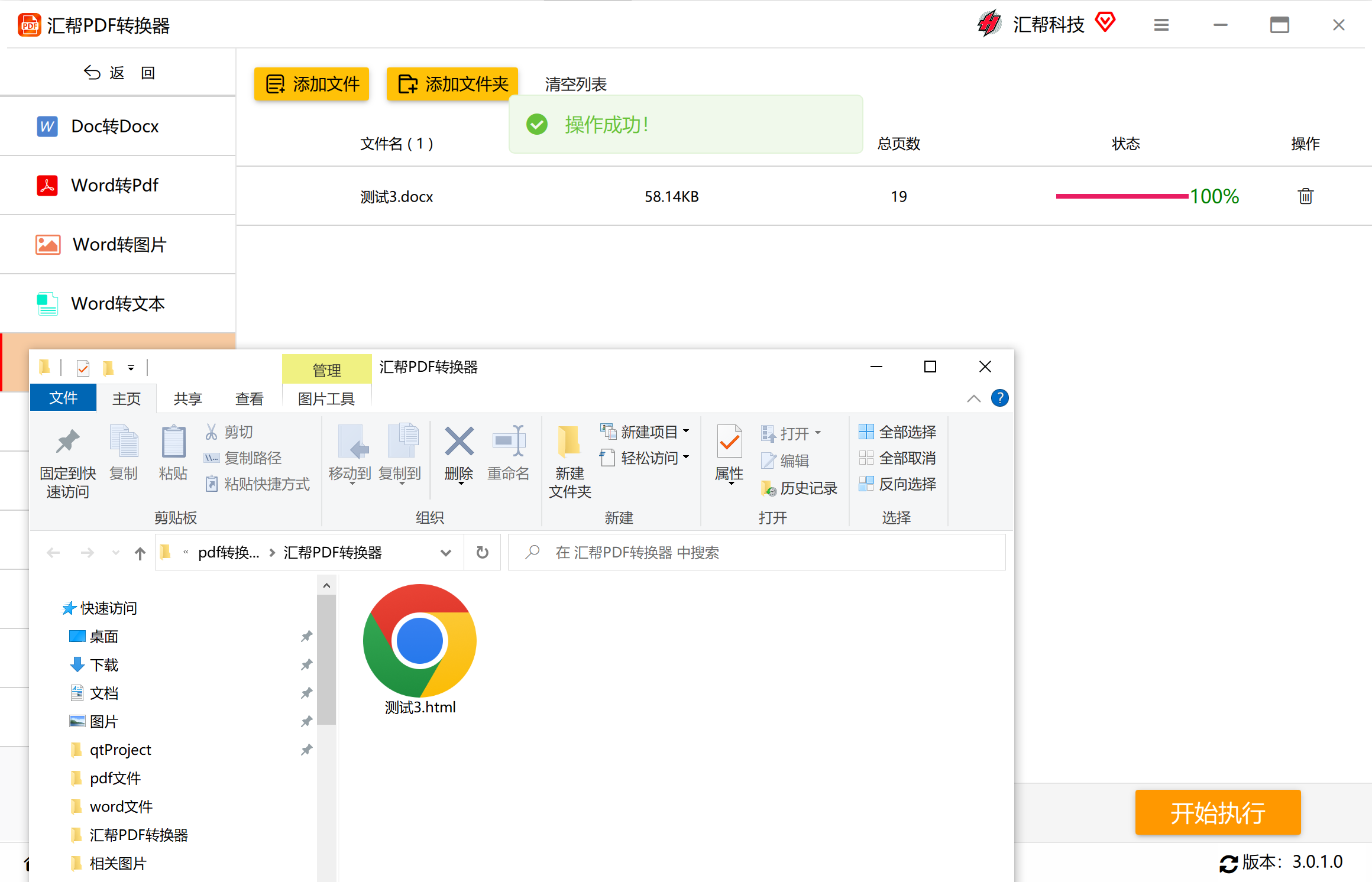The width and height of the screenshot is (1372, 882).
Task: Expand the address bar history dropdown
Action: click(x=445, y=553)
